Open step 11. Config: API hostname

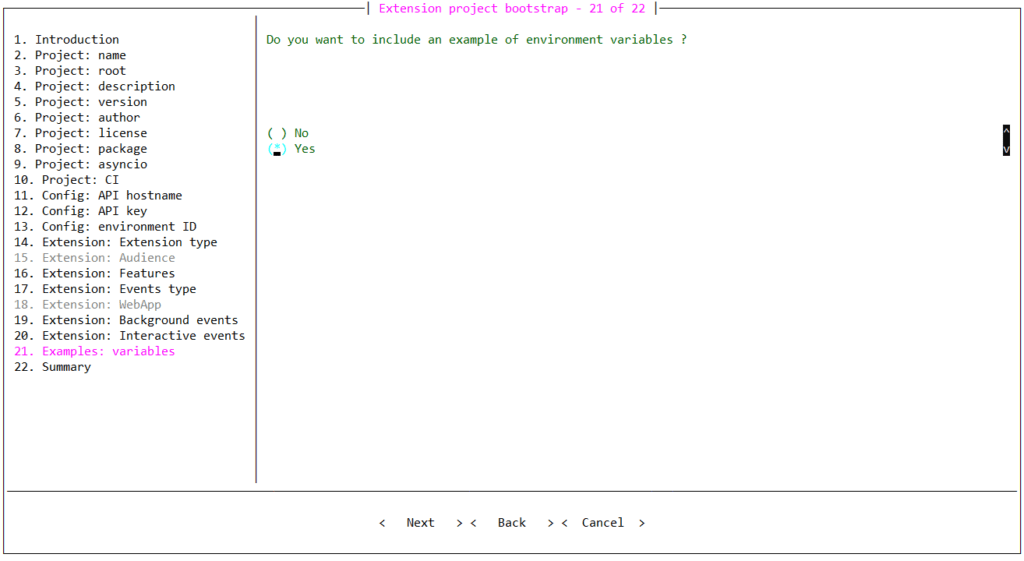[x=98, y=195]
